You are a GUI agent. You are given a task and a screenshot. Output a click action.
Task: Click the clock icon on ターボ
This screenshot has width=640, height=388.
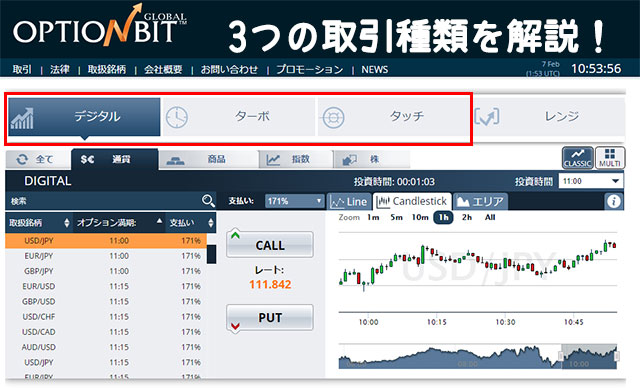(177, 118)
